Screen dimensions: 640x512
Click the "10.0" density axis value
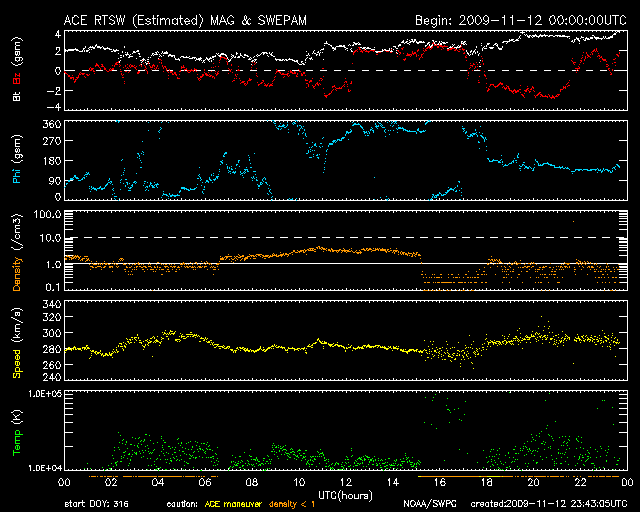(x=50, y=238)
